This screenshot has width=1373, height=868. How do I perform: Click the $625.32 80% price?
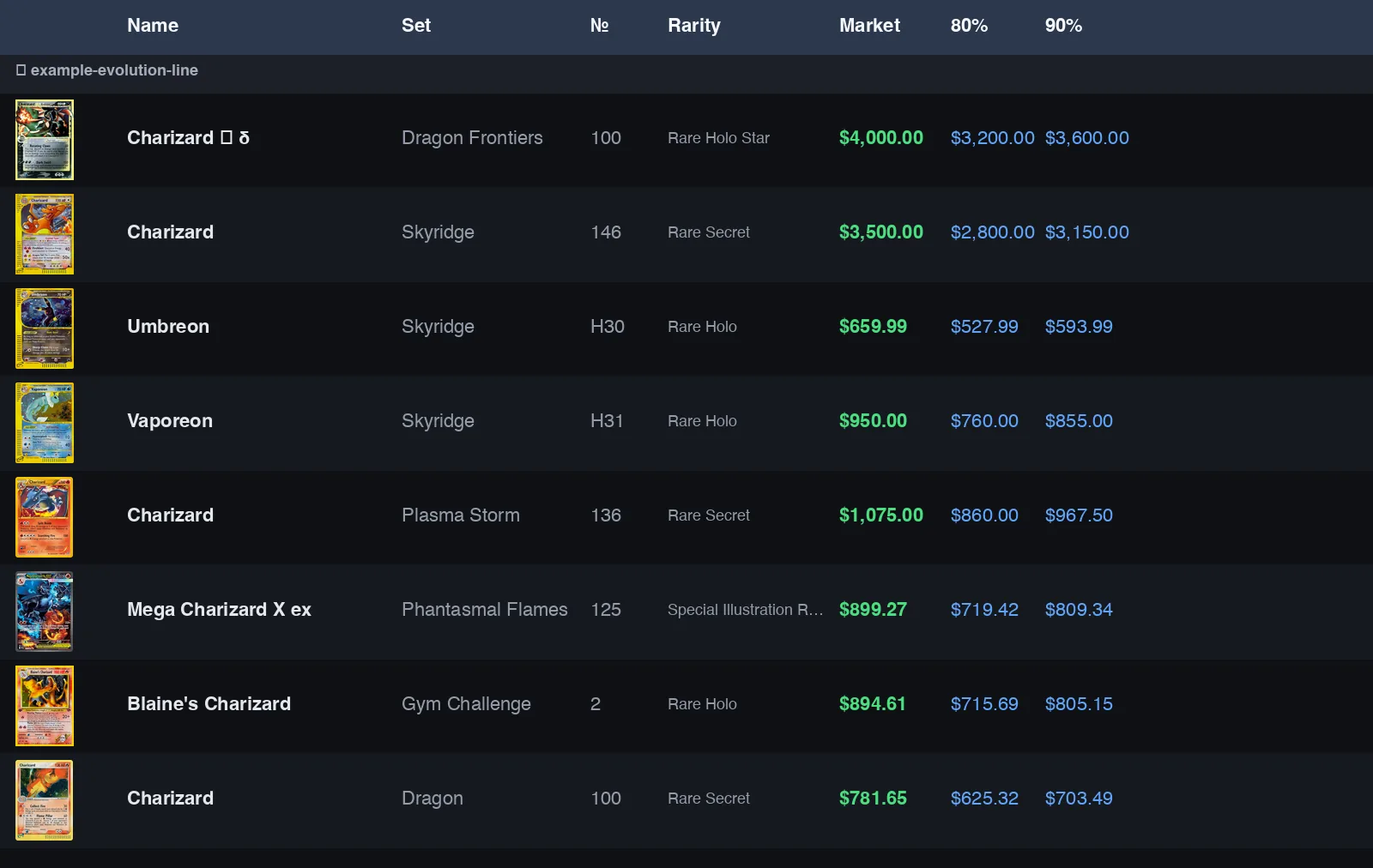(984, 799)
